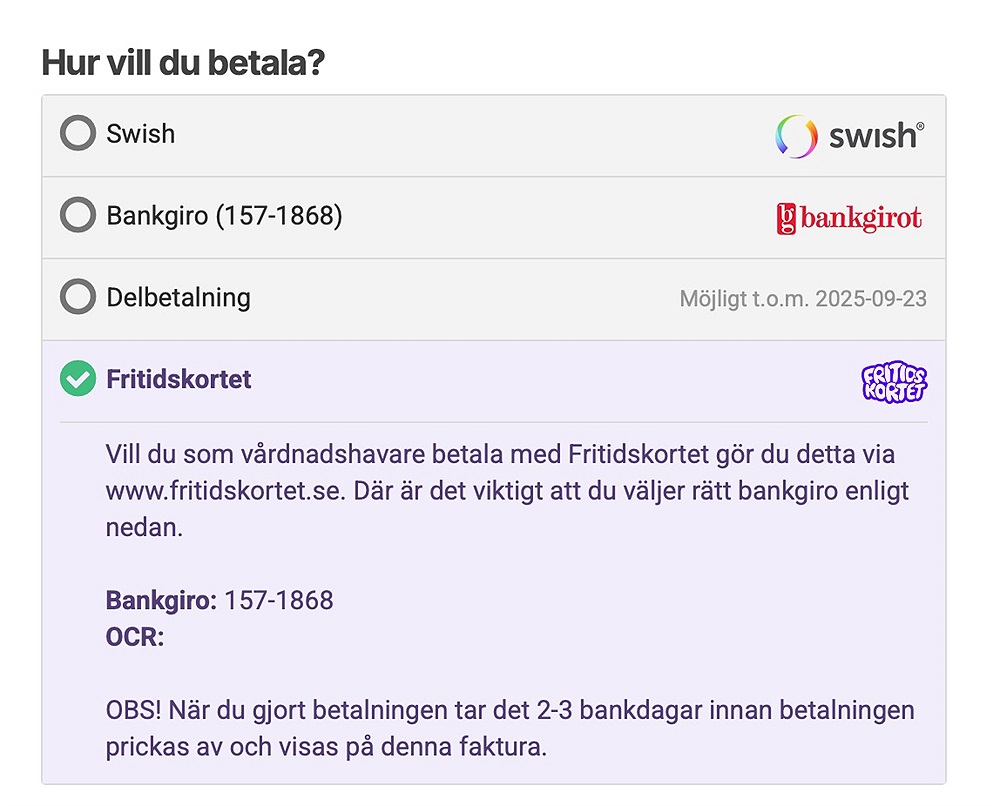
Task: Click the green Fritidskortet checkmark
Action: 77,379
